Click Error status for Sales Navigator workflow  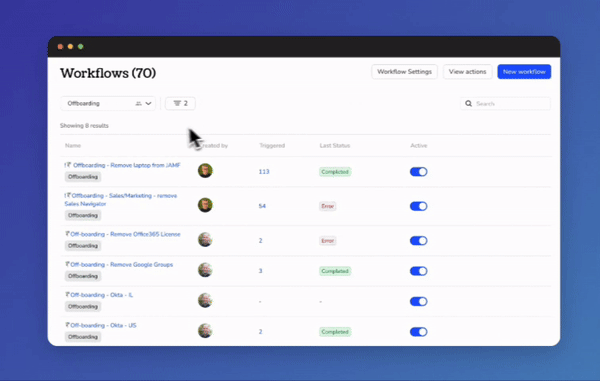click(328, 206)
